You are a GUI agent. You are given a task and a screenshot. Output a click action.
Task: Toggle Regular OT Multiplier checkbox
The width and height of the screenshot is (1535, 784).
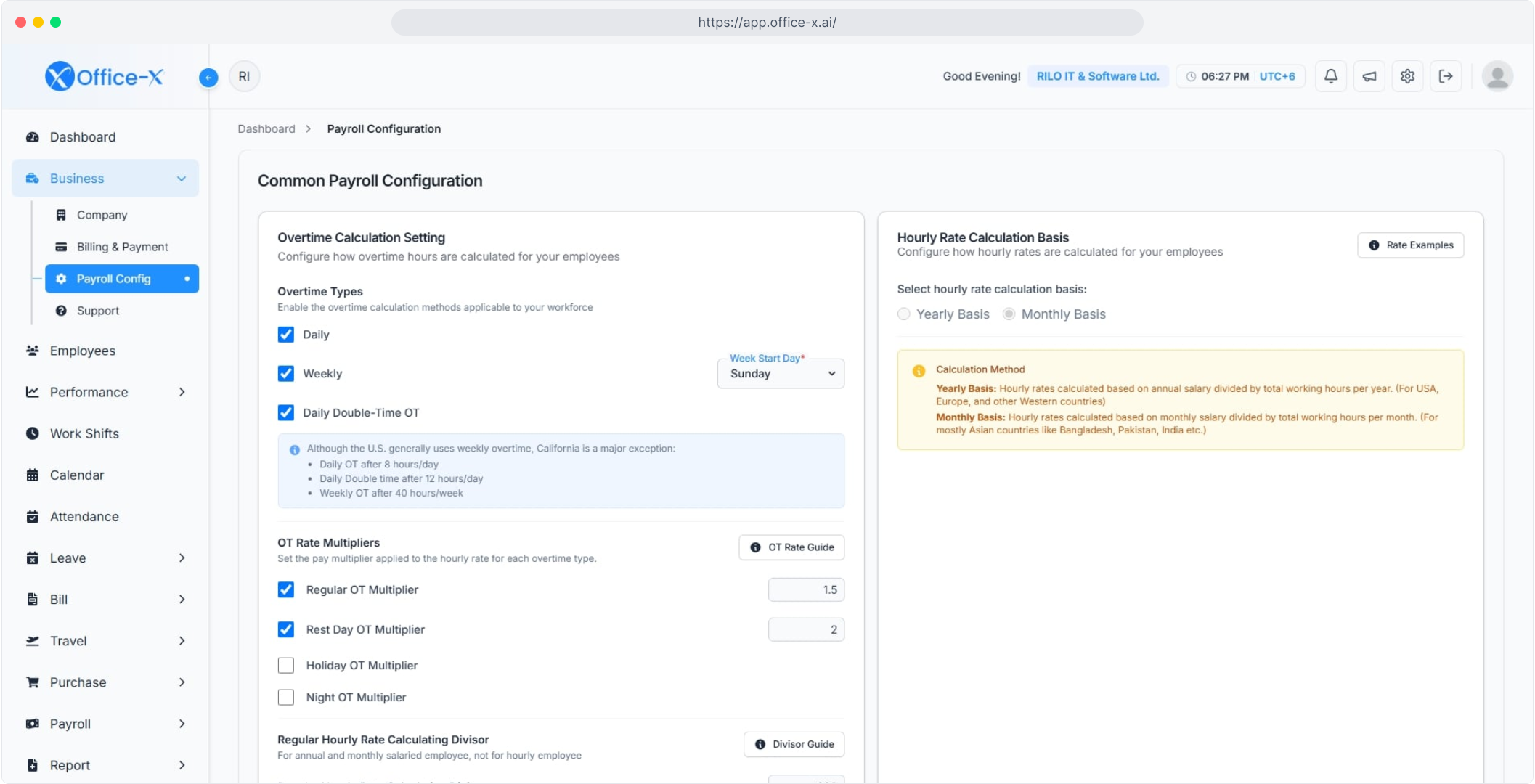(286, 590)
